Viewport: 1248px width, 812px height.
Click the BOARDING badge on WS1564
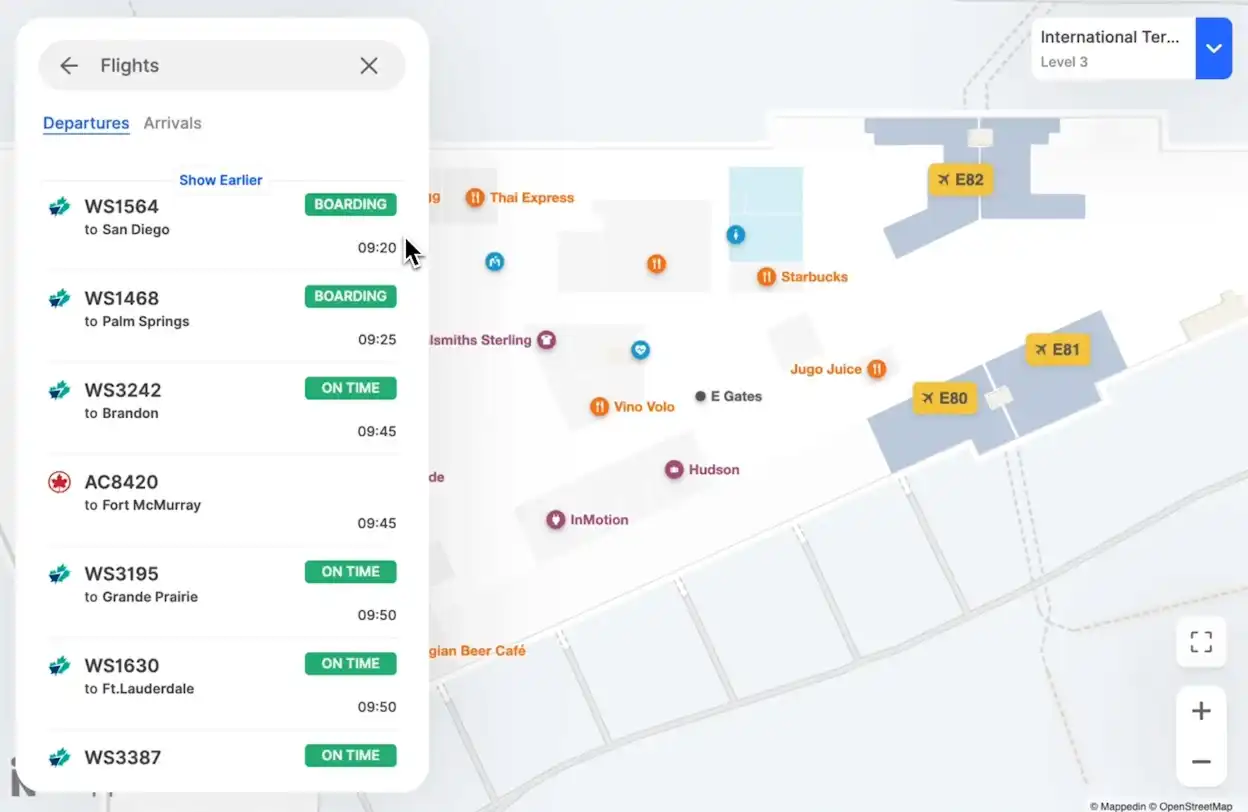tap(350, 204)
